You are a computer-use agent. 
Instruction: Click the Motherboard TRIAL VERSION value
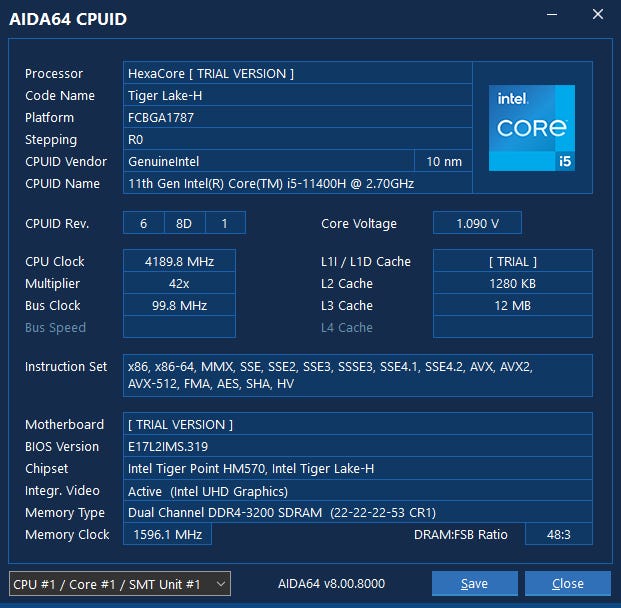(x=358, y=425)
